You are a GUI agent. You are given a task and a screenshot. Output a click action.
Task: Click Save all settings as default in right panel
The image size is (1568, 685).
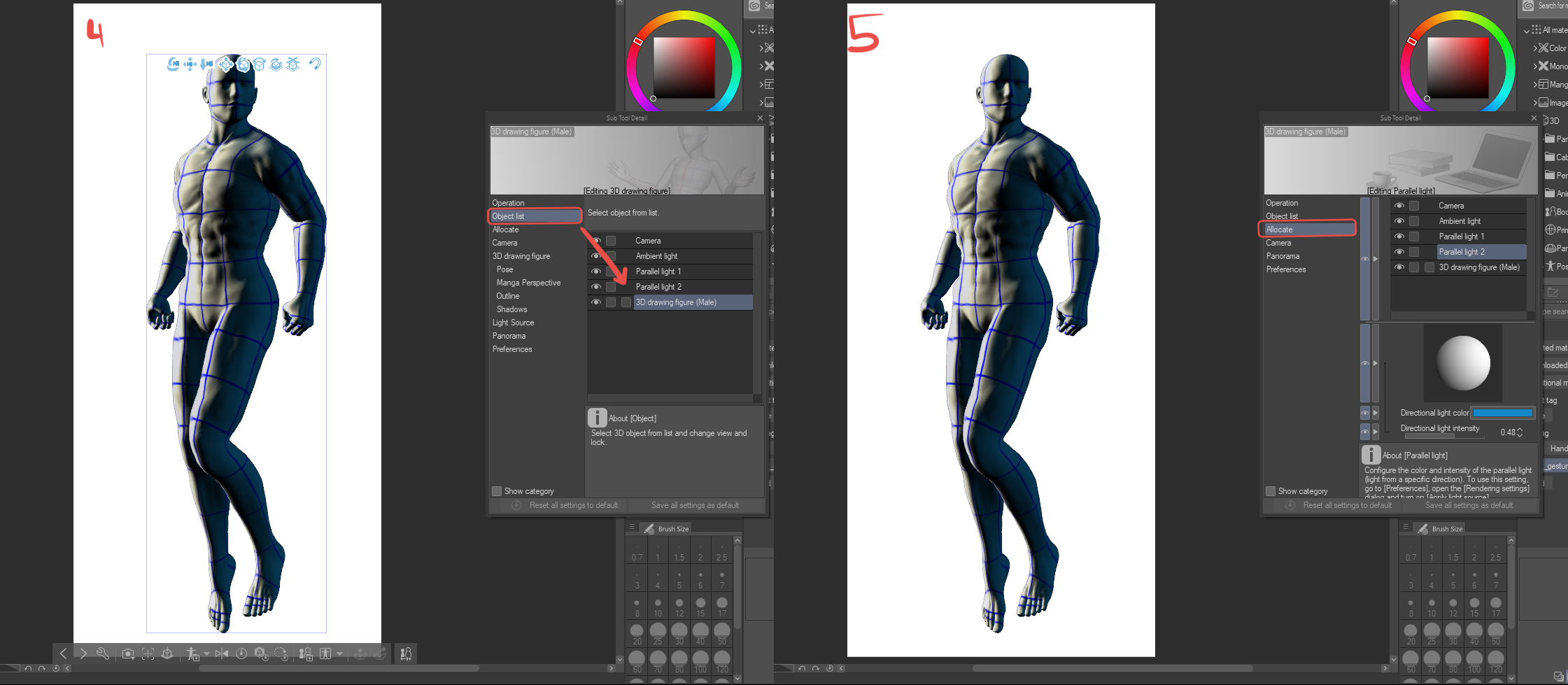point(1469,505)
